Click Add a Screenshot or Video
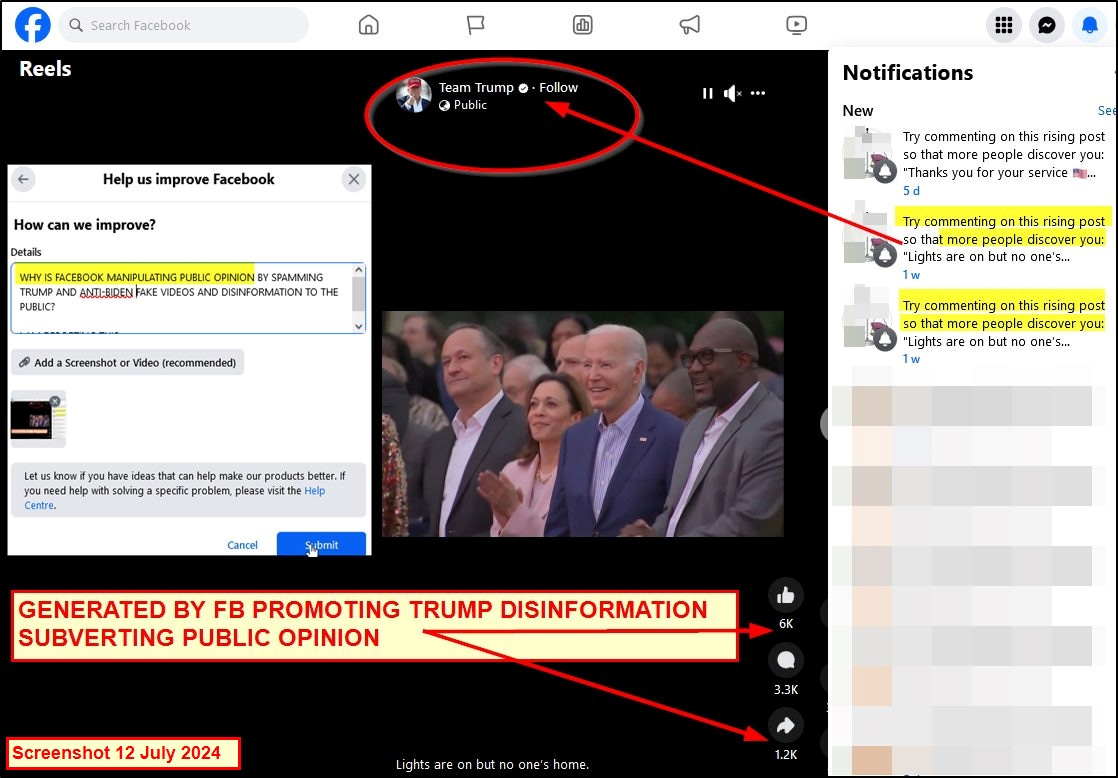Viewport: 1118px width, 778px height. pyautogui.click(x=128, y=362)
